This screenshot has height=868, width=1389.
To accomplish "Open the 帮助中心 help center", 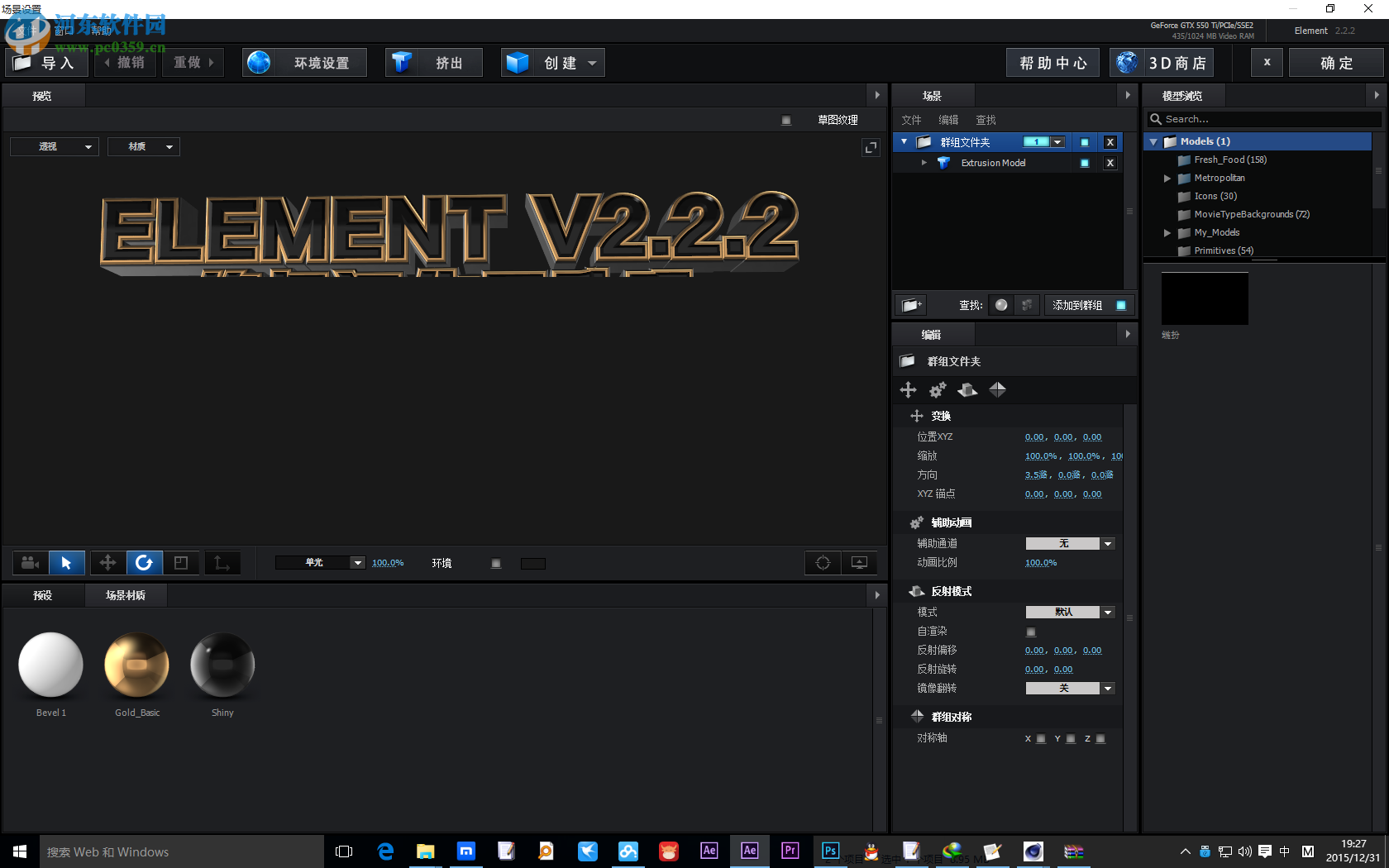I will [x=1052, y=62].
